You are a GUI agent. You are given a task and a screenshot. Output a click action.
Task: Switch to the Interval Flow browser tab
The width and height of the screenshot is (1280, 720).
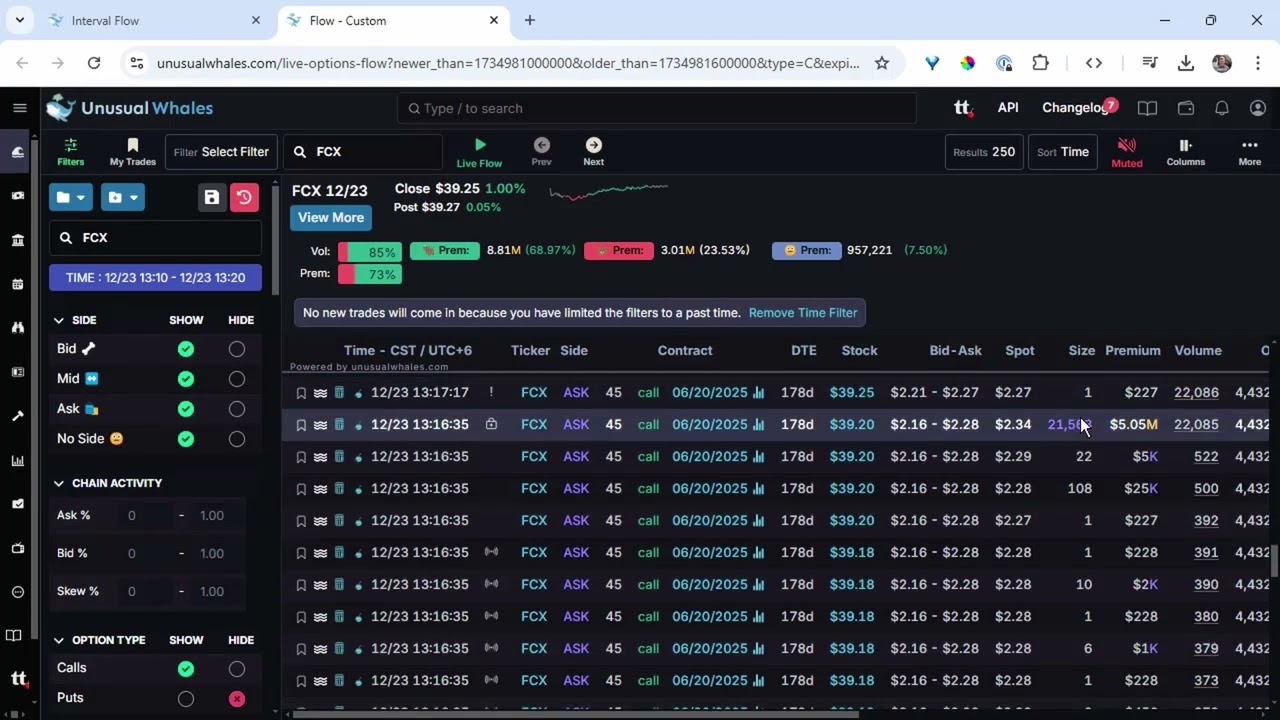(x=155, y=20)
